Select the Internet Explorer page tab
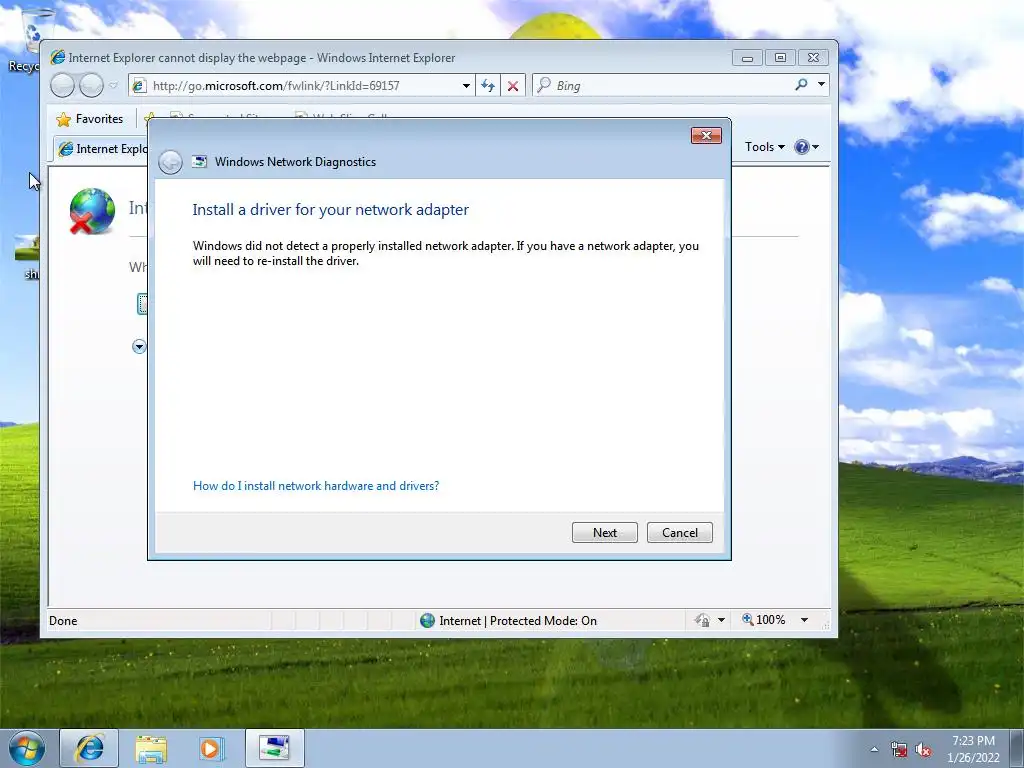 103,149
